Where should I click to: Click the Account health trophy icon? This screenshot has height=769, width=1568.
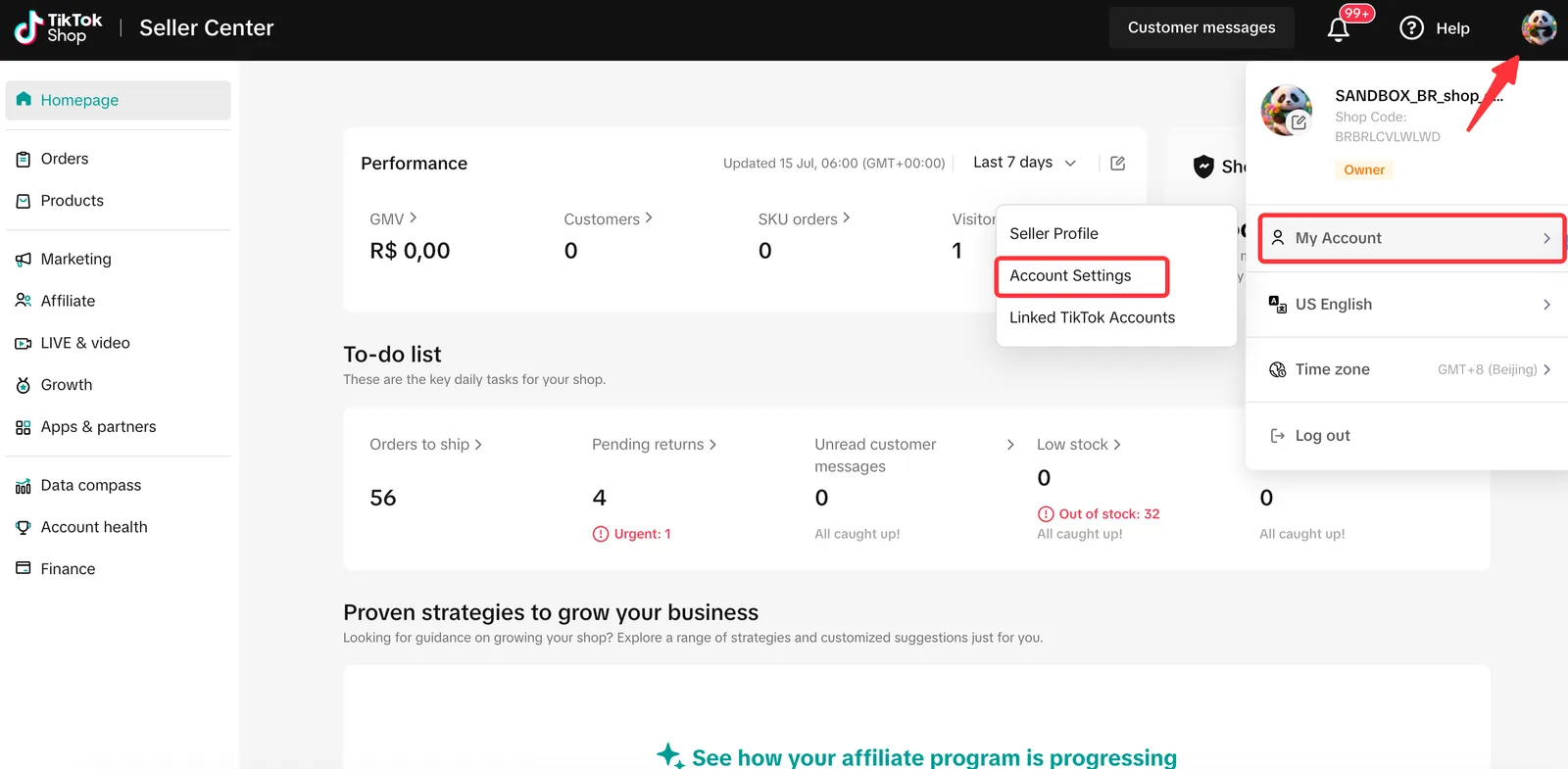tap(24, 527)
